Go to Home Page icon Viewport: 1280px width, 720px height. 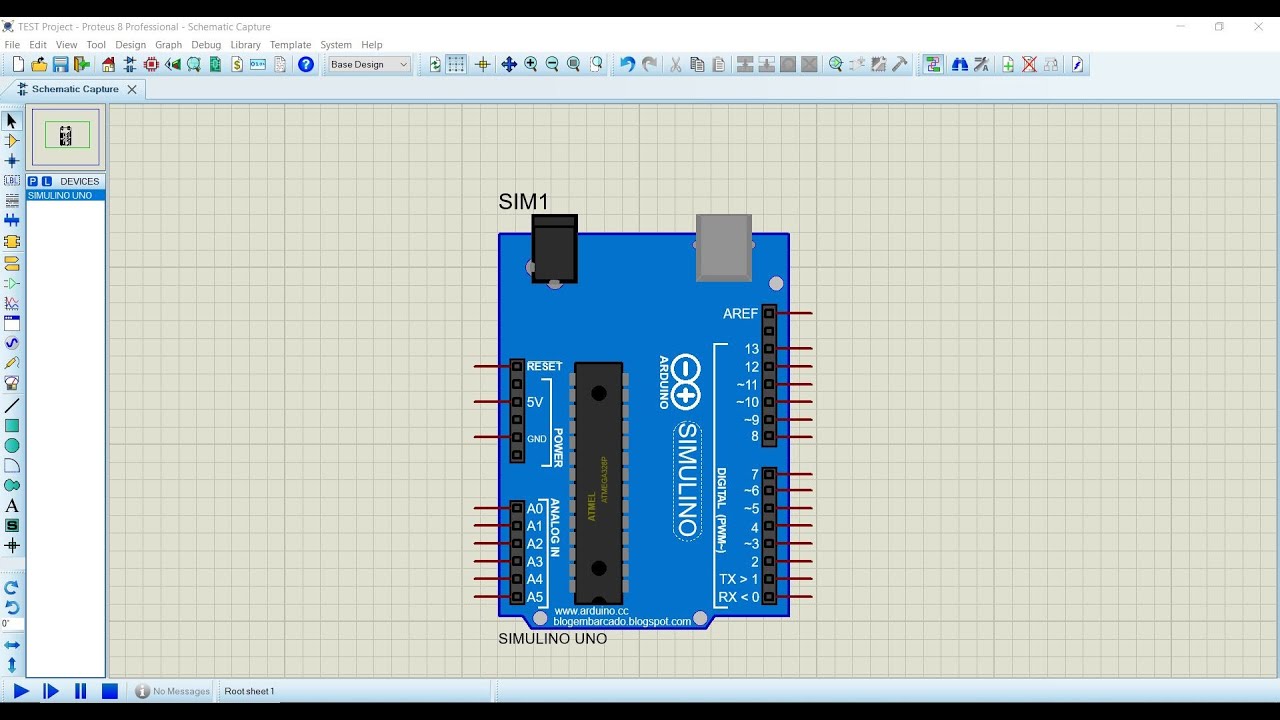(108, 64)
